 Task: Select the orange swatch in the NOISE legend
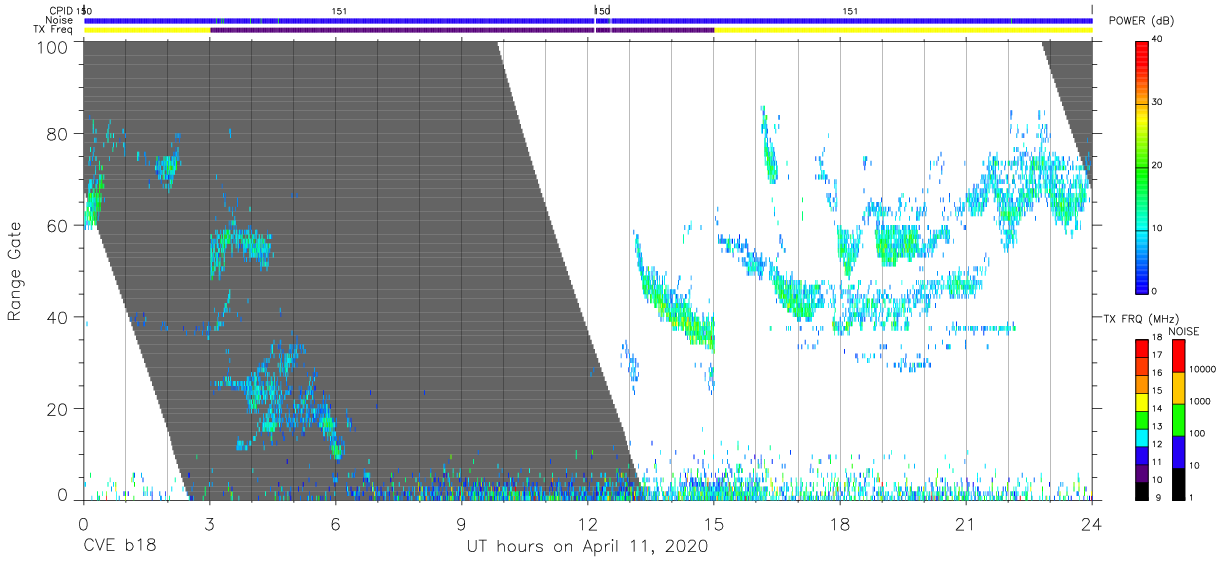pos(1178,388)
